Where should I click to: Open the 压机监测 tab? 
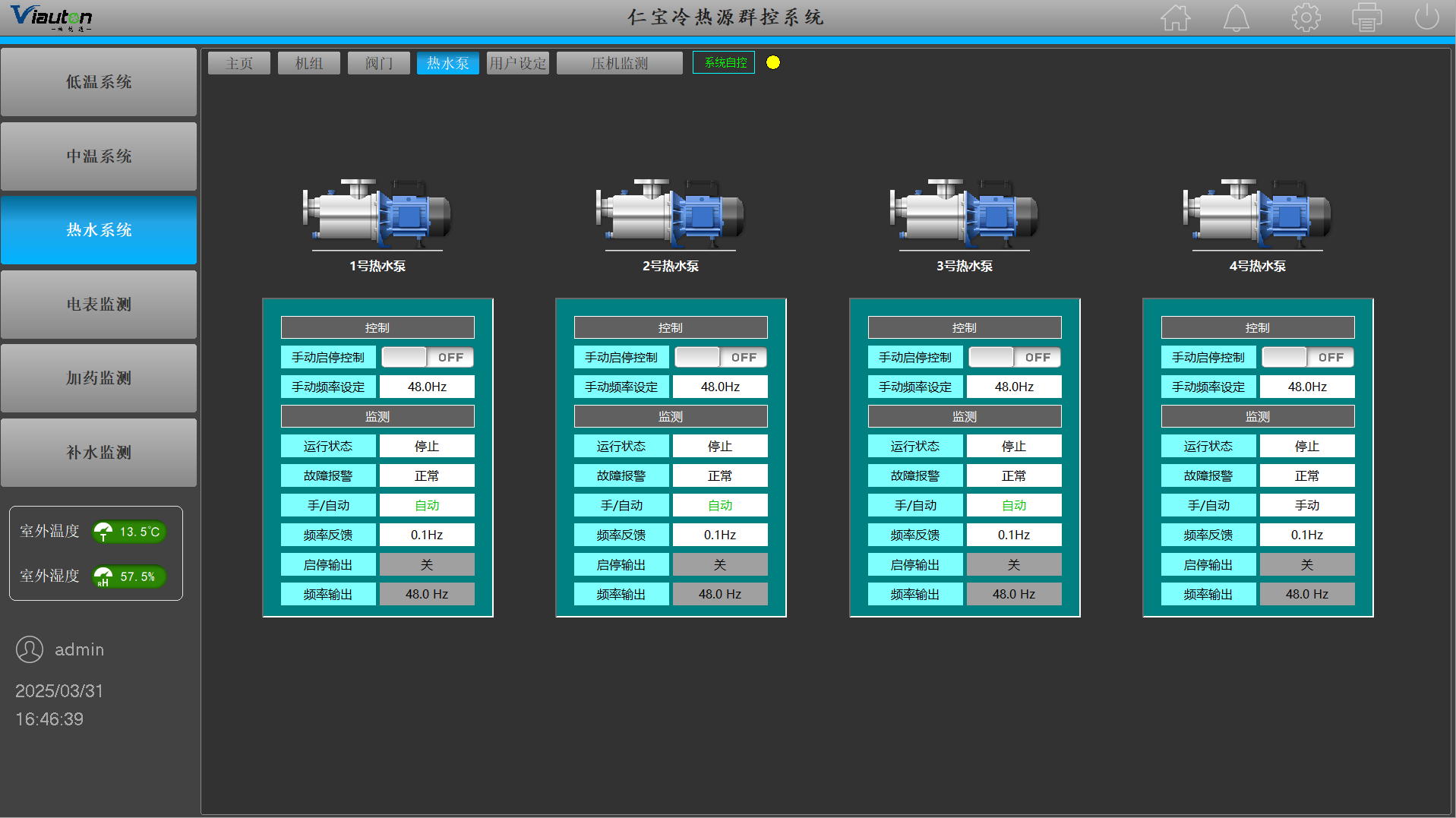click(x=619, y=63)
